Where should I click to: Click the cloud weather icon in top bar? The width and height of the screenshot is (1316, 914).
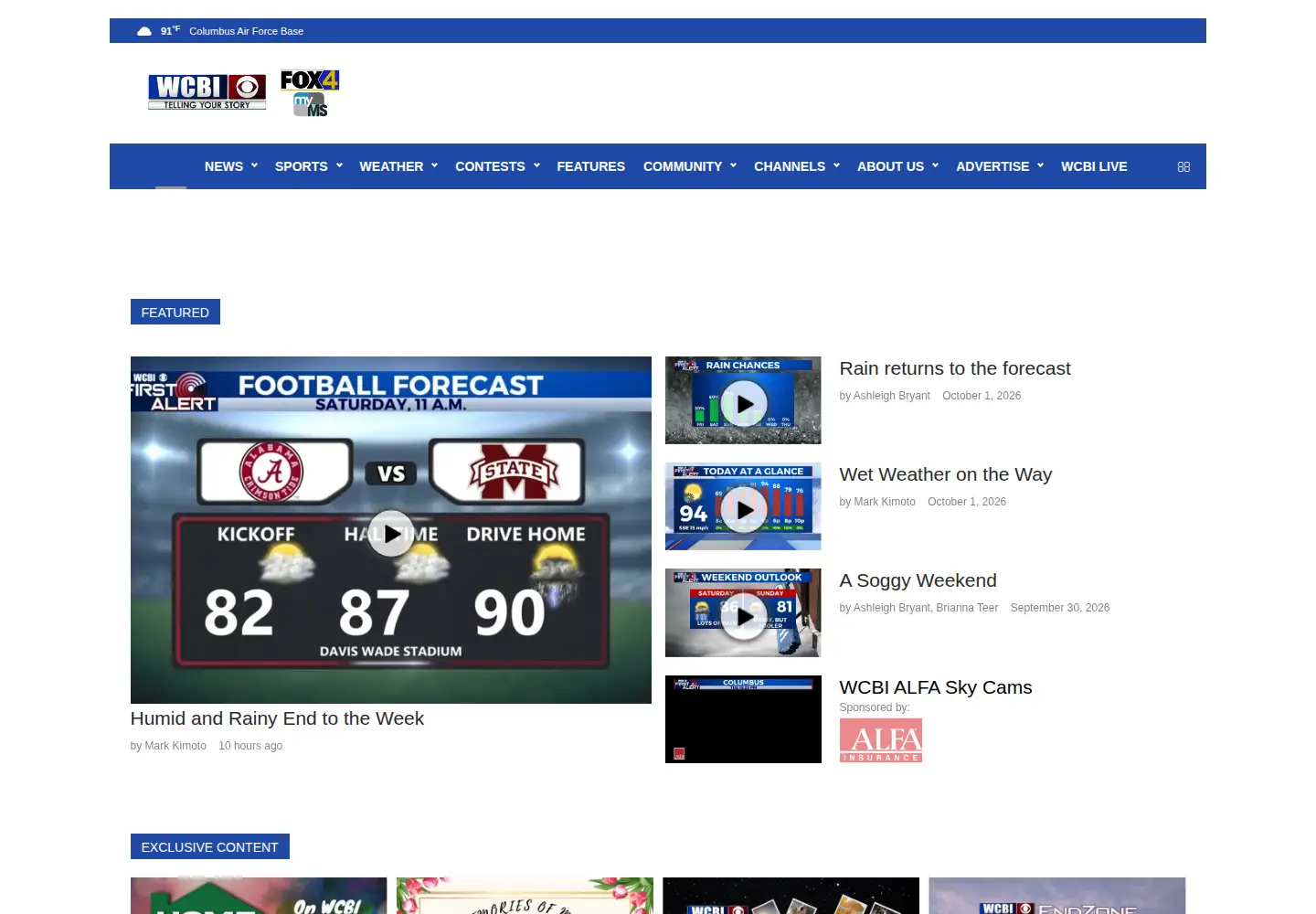[x=144, y=31]
